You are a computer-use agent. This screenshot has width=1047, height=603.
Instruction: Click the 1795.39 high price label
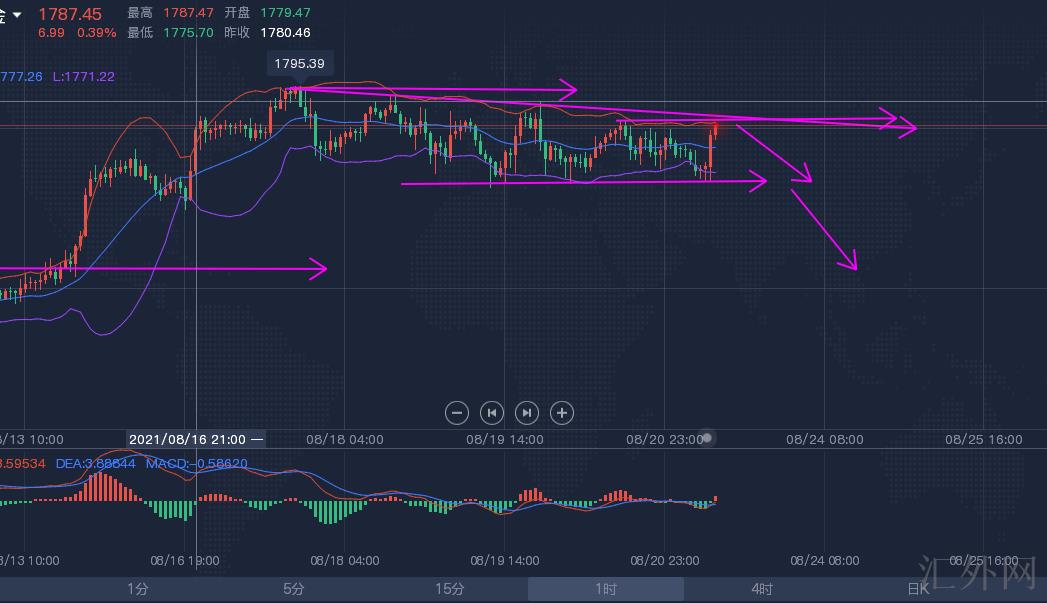[x=302, y=64]
